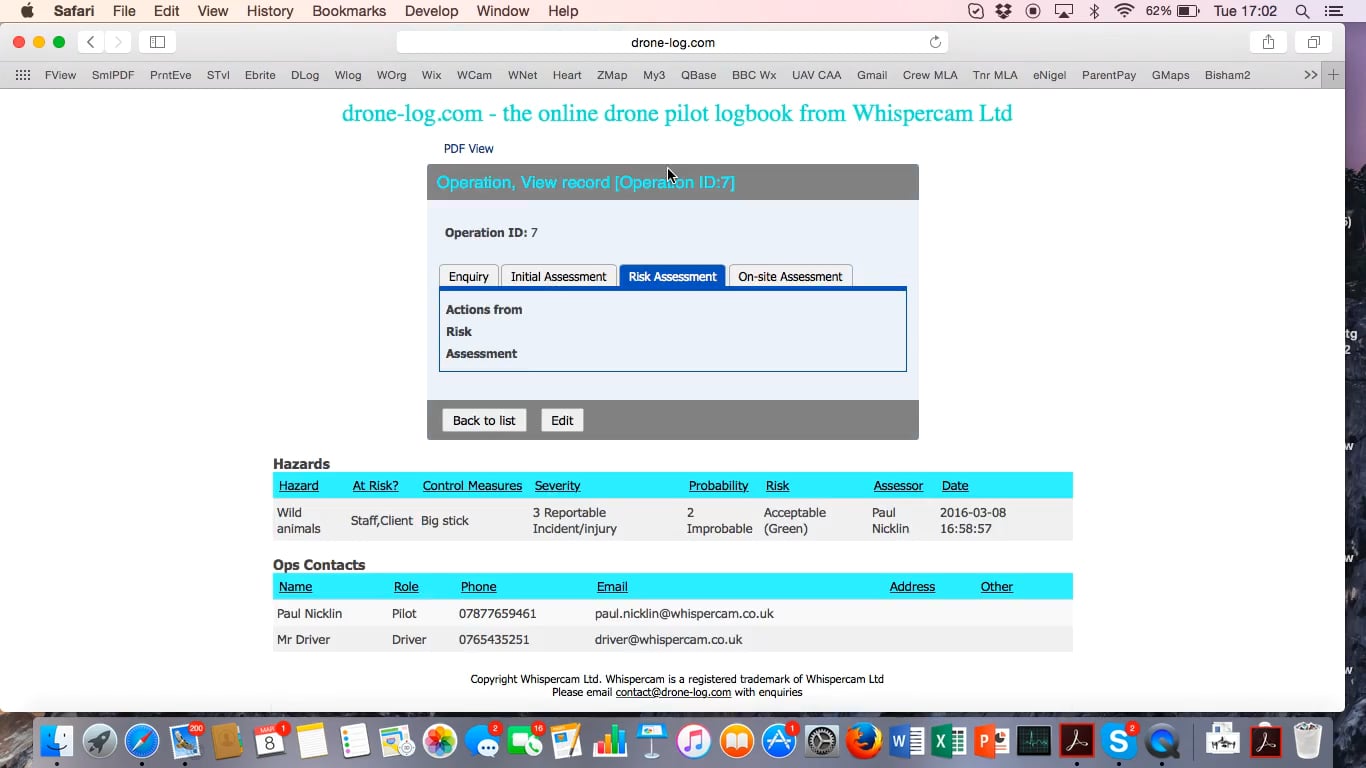1366x768 pixels.
Task: Open App Store in the Dock
Action: pos(779,742)
